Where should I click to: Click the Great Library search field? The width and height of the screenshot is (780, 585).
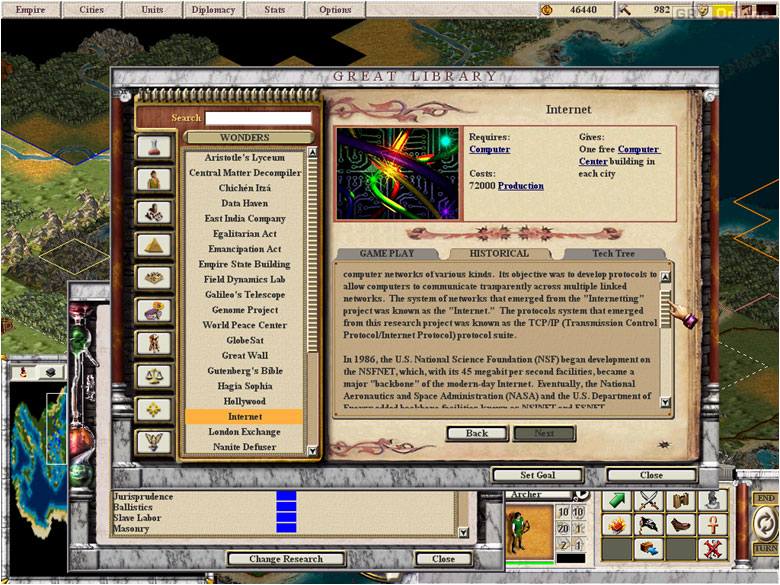point(258,117)
